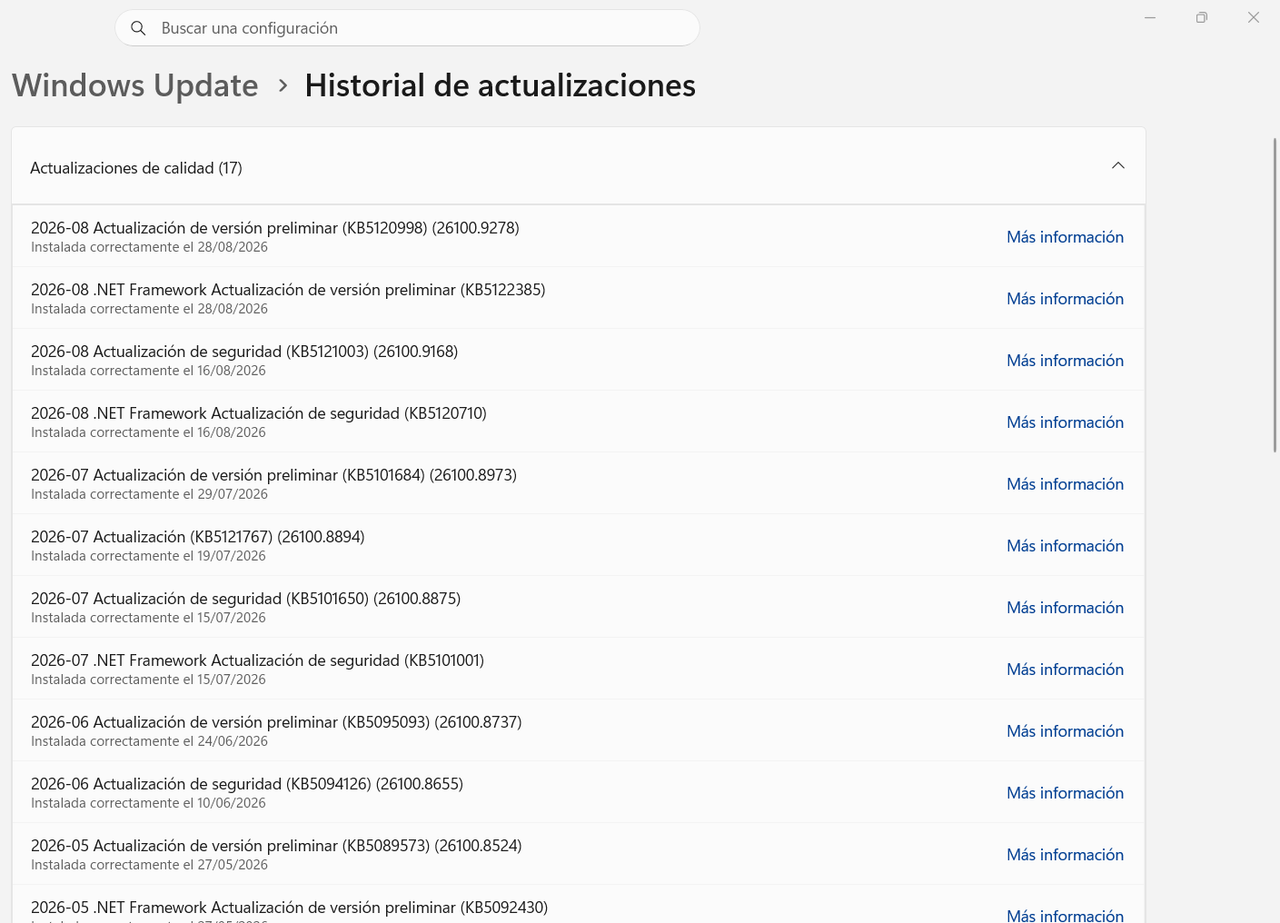This screenshot has height=923, width=1280.
Task: Select the KB5092430 .NET Framework preliminary title
Action: click(x=289, y=908)
